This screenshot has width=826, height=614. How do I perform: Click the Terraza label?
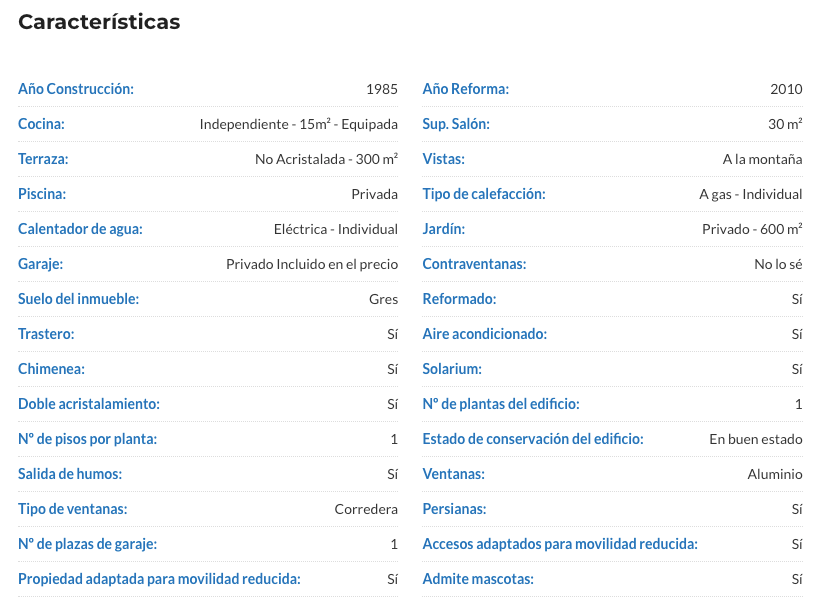43,159
